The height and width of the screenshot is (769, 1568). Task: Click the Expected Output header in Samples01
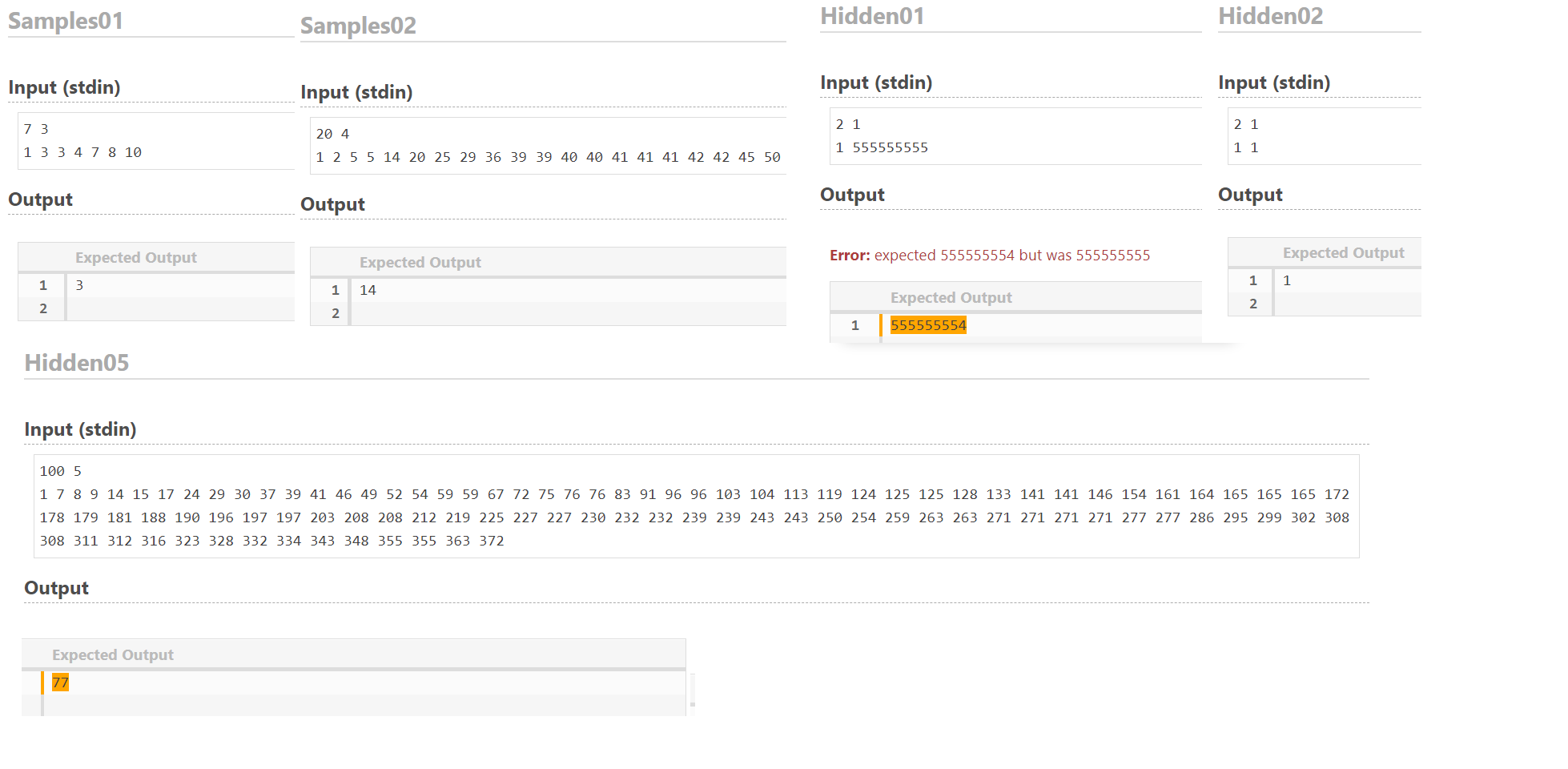[x=136, y=257]
